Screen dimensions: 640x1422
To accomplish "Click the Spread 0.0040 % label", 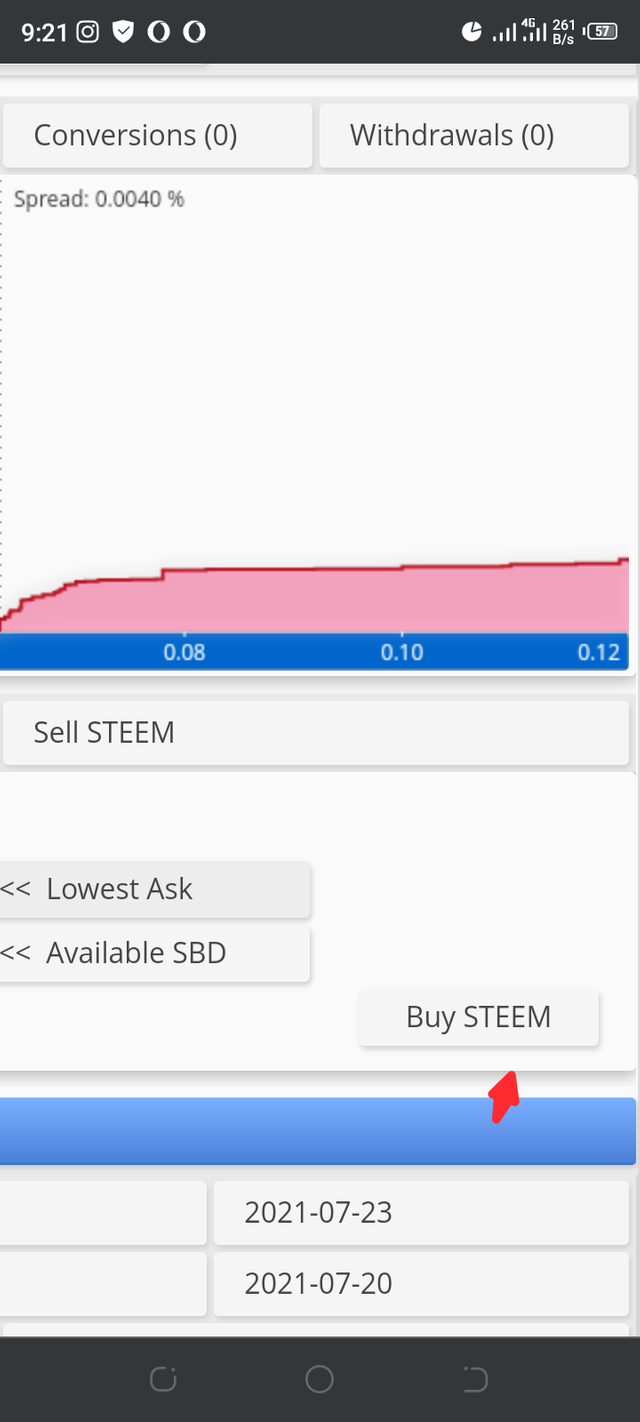I will coord(99,199).
